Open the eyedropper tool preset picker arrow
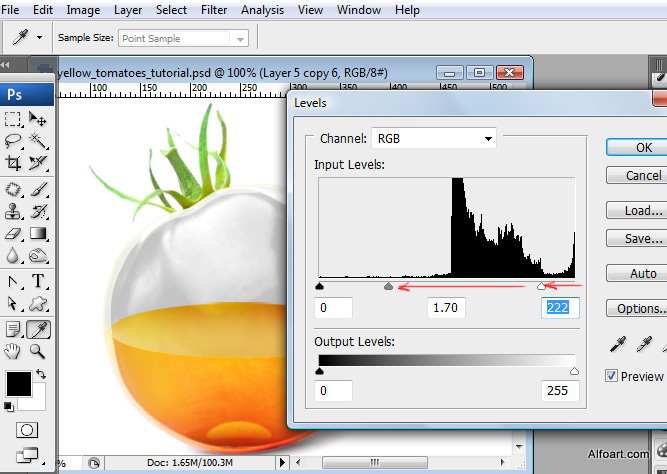This screenshot has height=474, width=667. coord(39,37)
